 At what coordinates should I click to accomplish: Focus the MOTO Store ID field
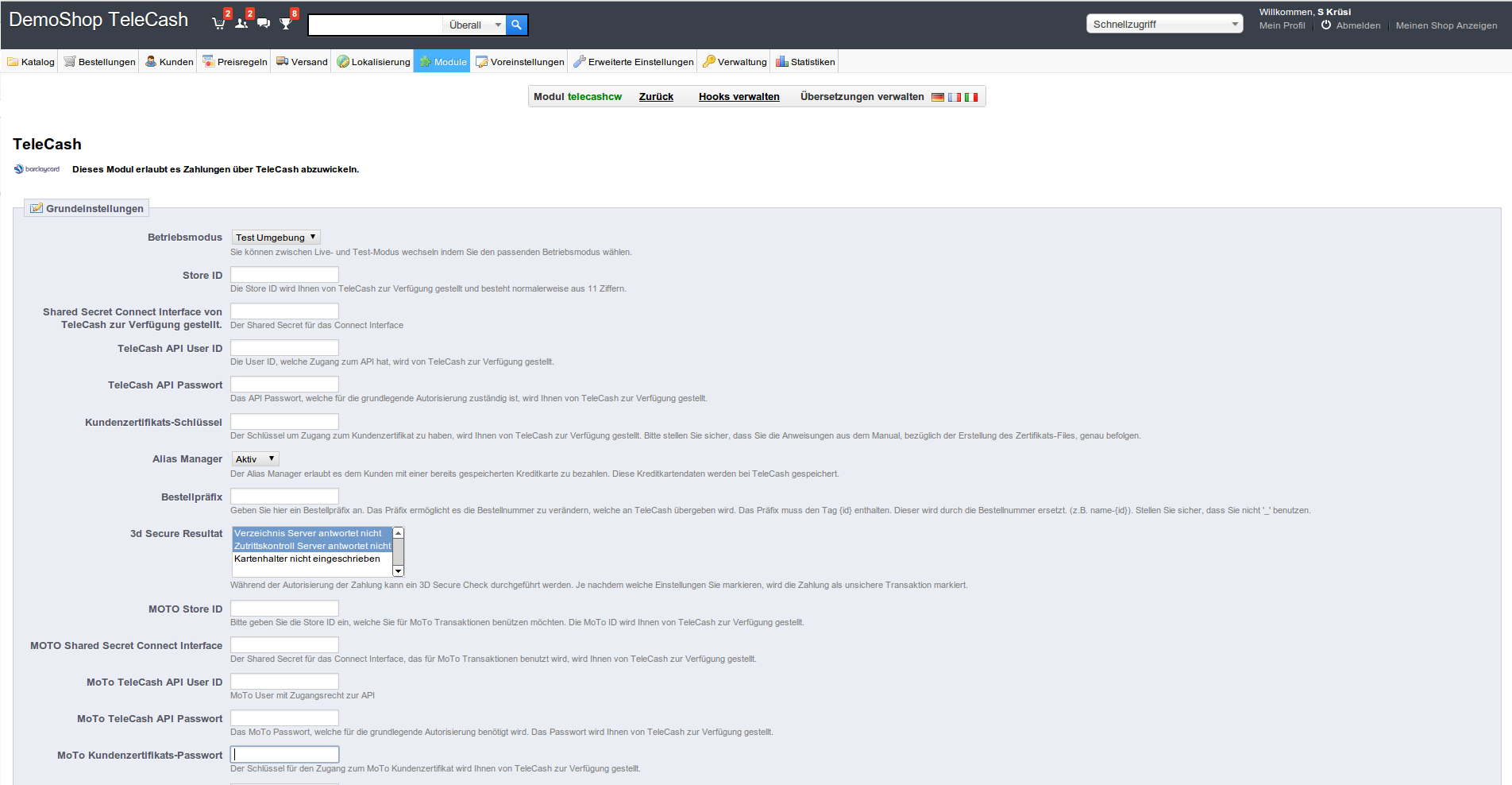coord(284,608)
